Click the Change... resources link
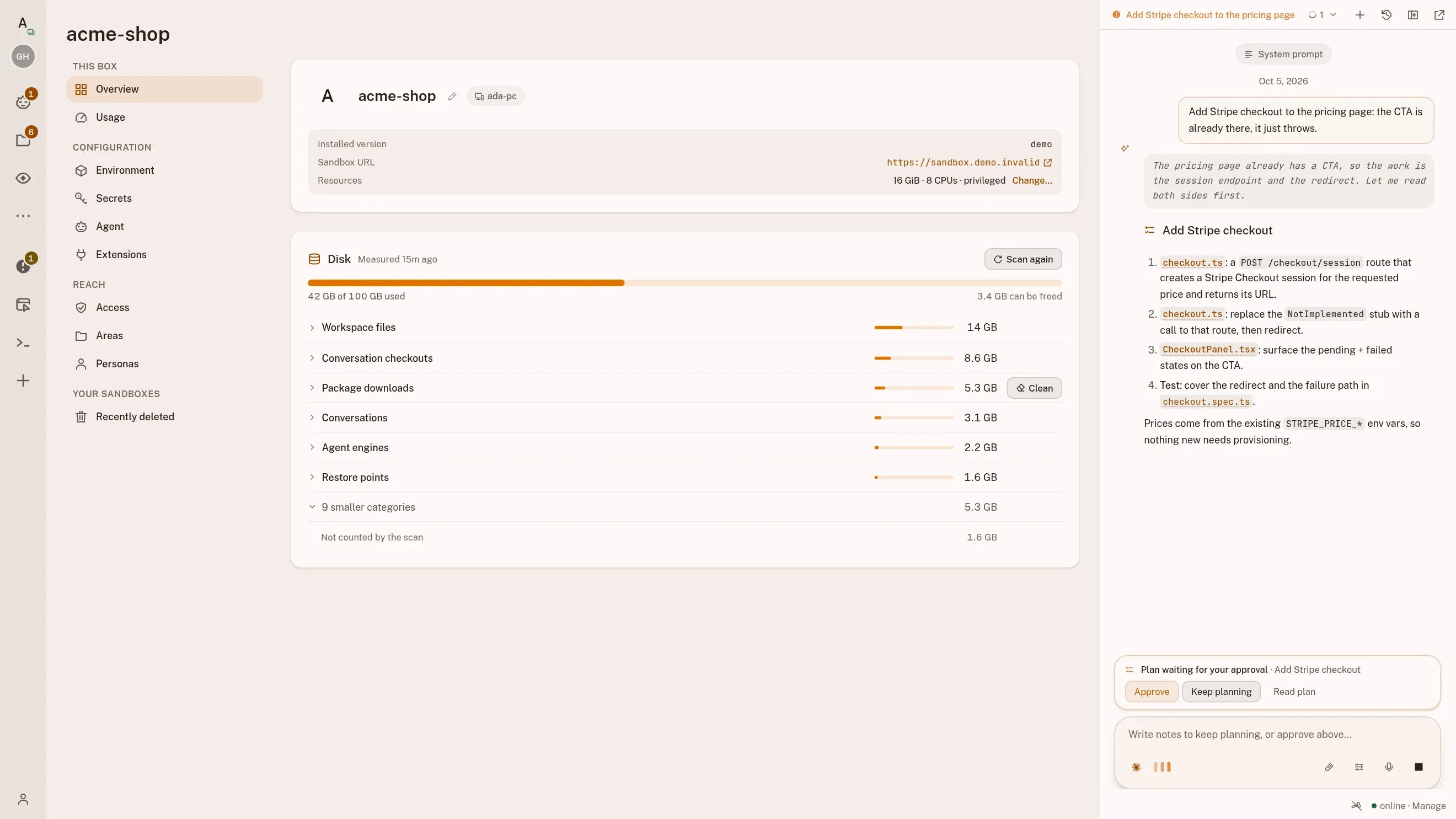This screenshot has height=819, width=1456. click(1032, 180)
